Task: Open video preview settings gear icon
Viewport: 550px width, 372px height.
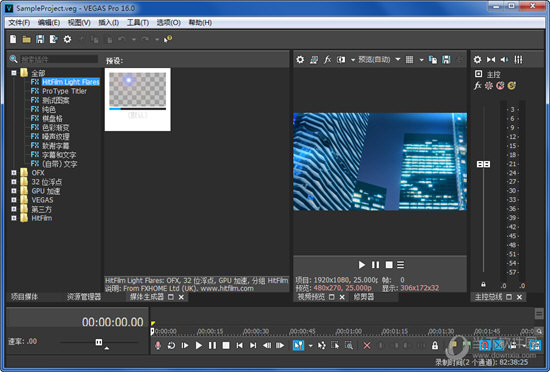Action: click(x=300, y=60)
